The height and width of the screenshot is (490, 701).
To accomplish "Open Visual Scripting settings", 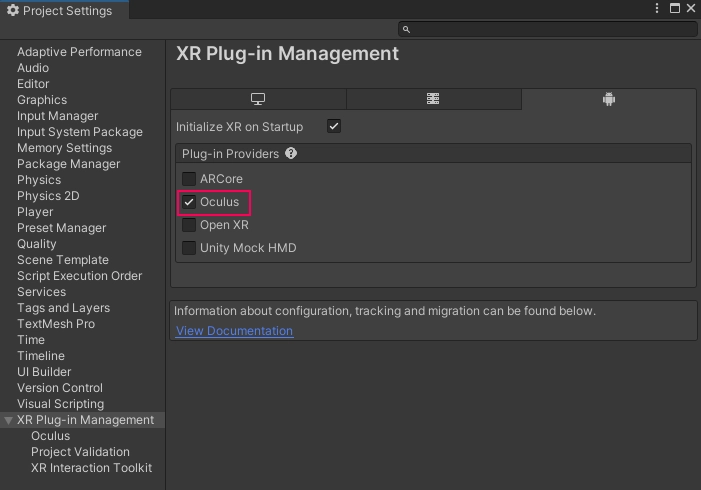I will pyautogui.click(x=60, y=404).
